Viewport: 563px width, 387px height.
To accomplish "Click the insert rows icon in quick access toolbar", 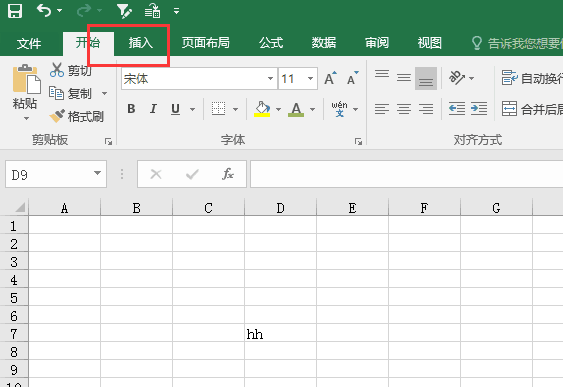I will tap(152, 11).
